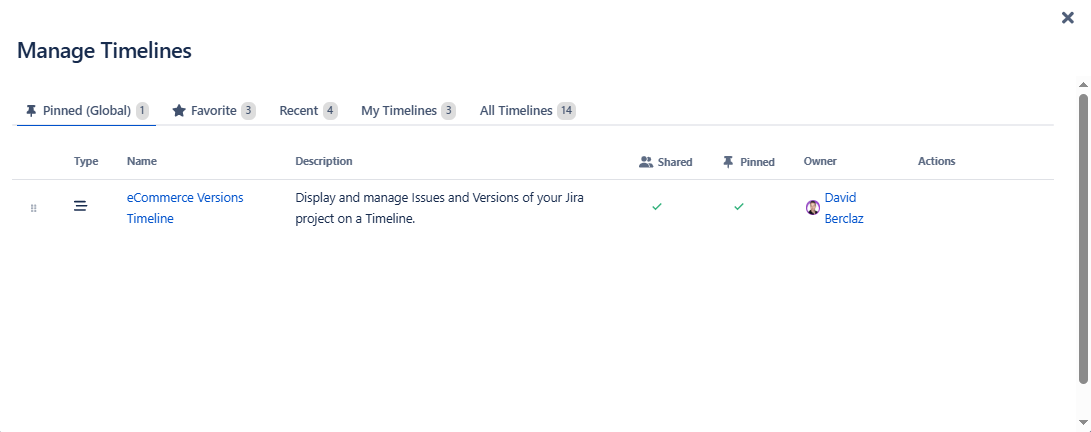The image size is (1091, 432).
Task: Click the people icon in the Shared header
Action: pos(646,162)
